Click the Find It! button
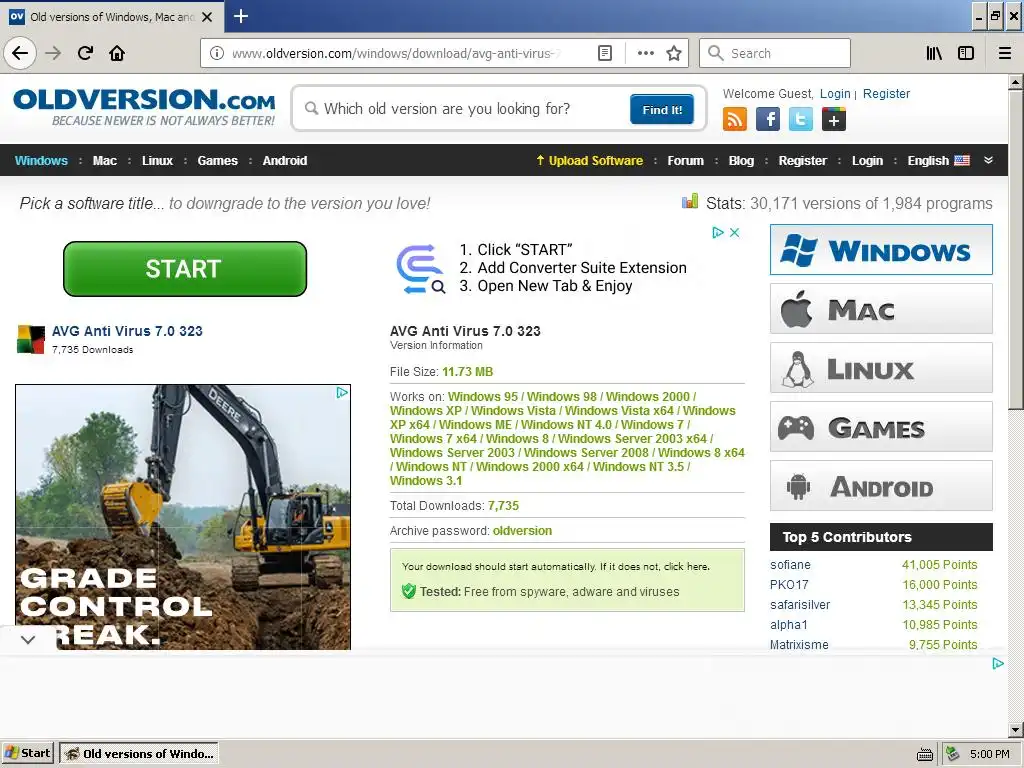The width and height of the screenshot is (1024, 768). coord(662,109)
